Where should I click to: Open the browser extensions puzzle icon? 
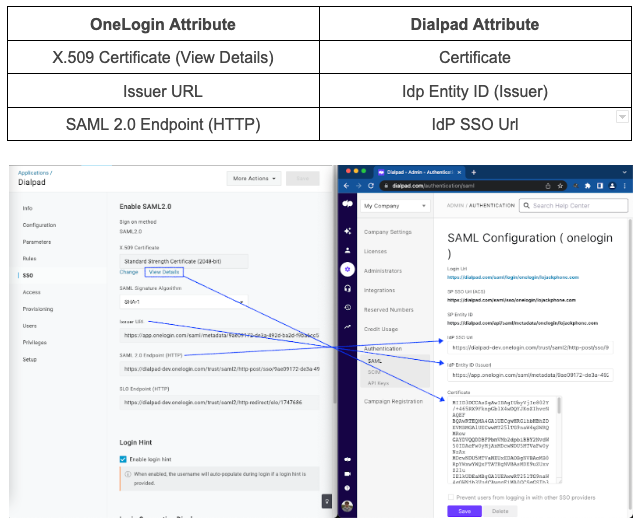point(588,186)
